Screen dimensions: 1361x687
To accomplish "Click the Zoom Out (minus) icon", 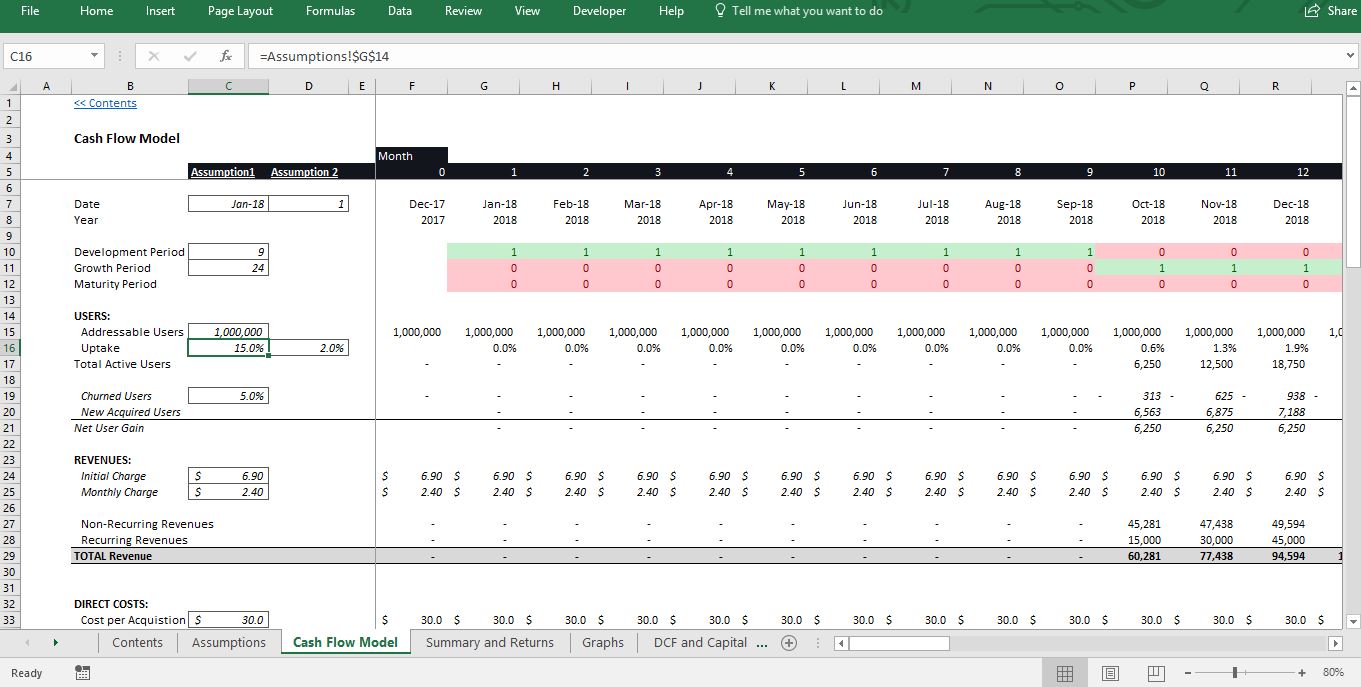I will click(x=1188, y=673).
